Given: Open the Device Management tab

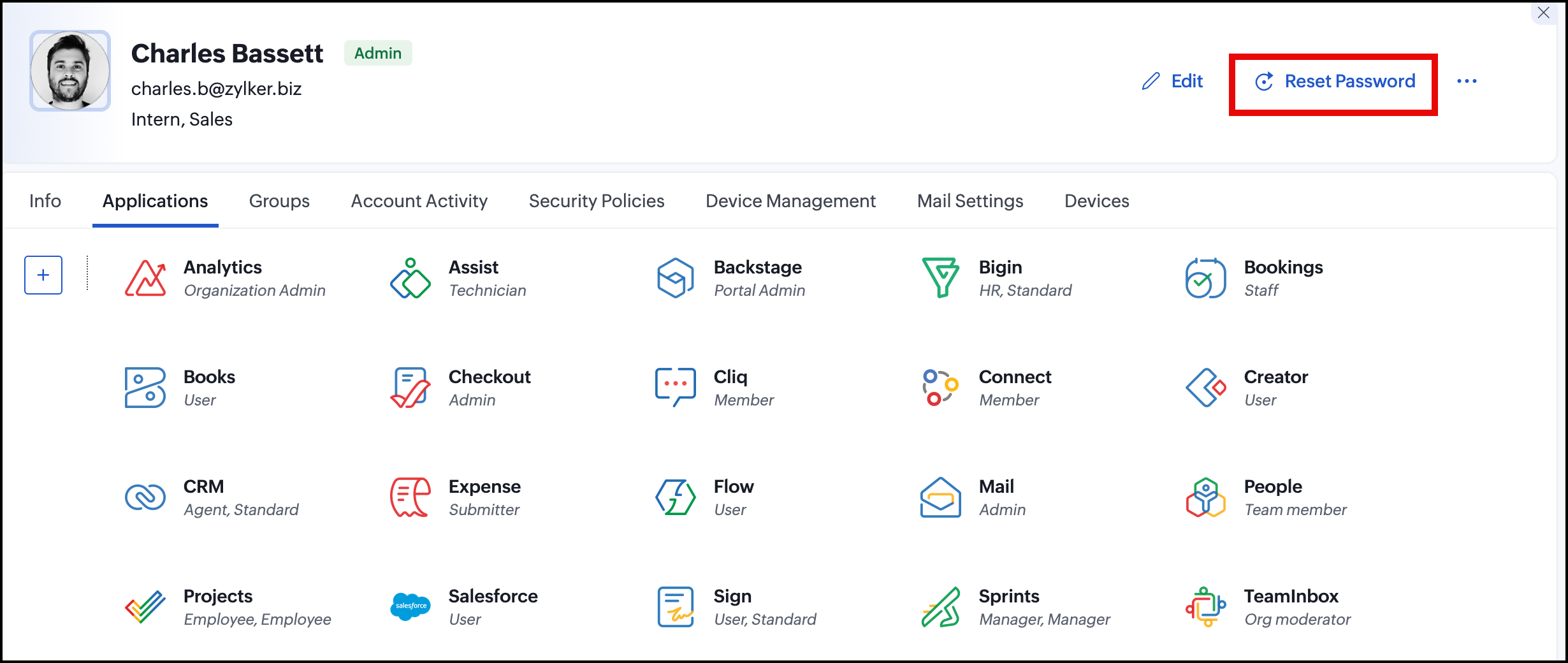Looking at the screenshot, I should [x=790, y=201].
